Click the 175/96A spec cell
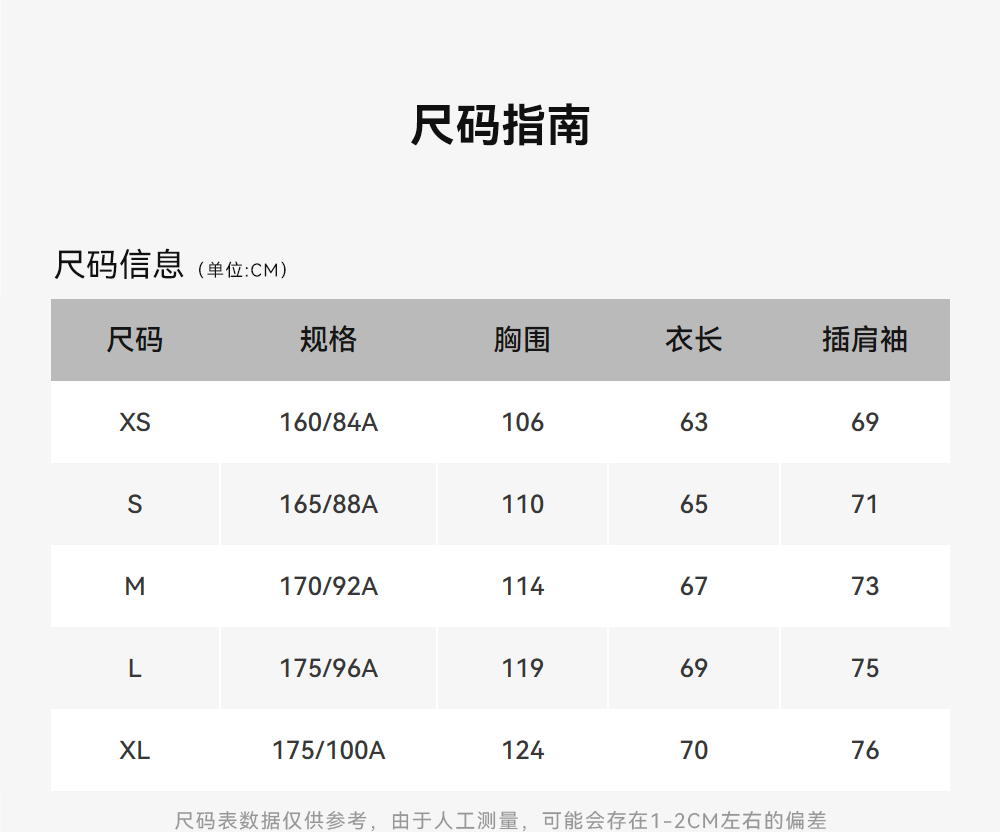The image size is (1000, 832). tap(328, 668)
